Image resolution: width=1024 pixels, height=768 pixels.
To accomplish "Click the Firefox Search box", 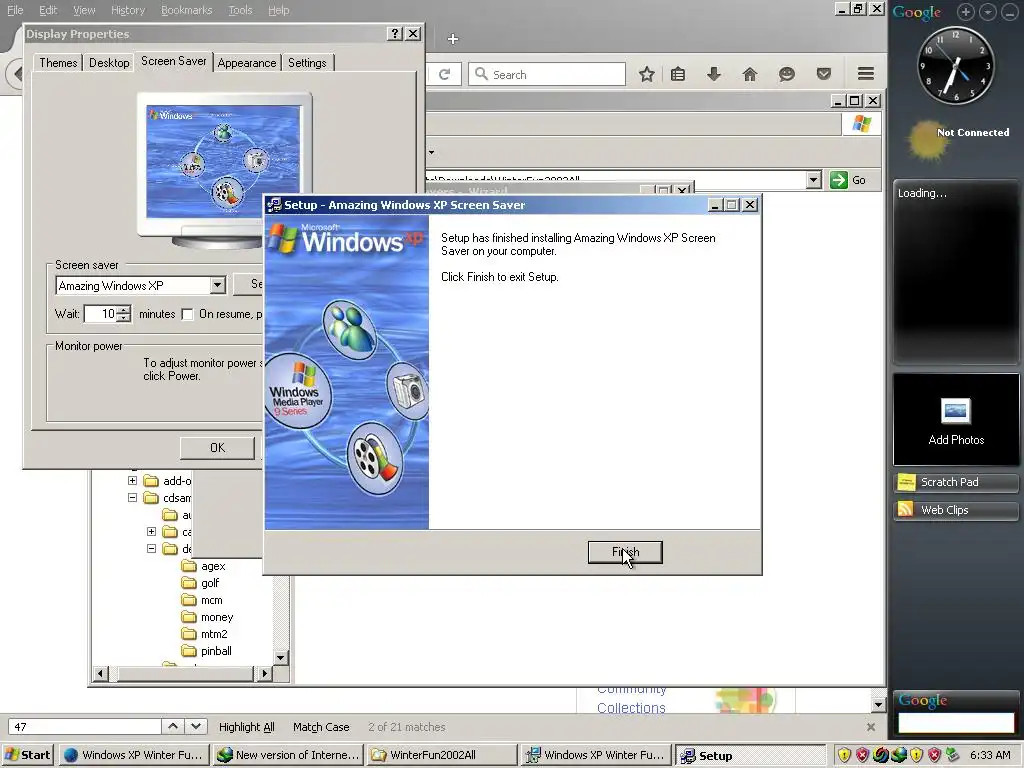I will click(547, 74).
